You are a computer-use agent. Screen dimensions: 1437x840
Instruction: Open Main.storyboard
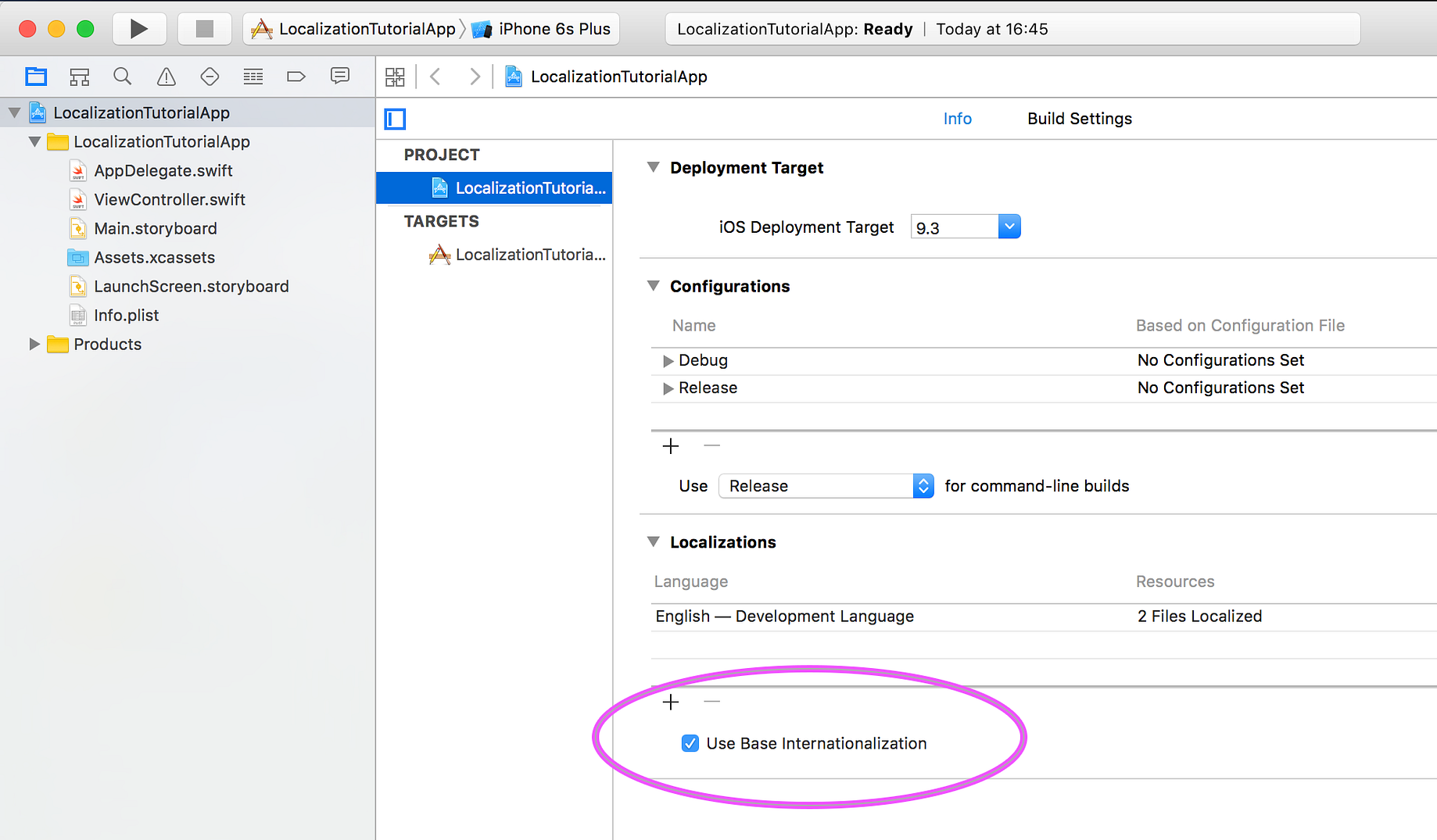click(x=156, y=228)
